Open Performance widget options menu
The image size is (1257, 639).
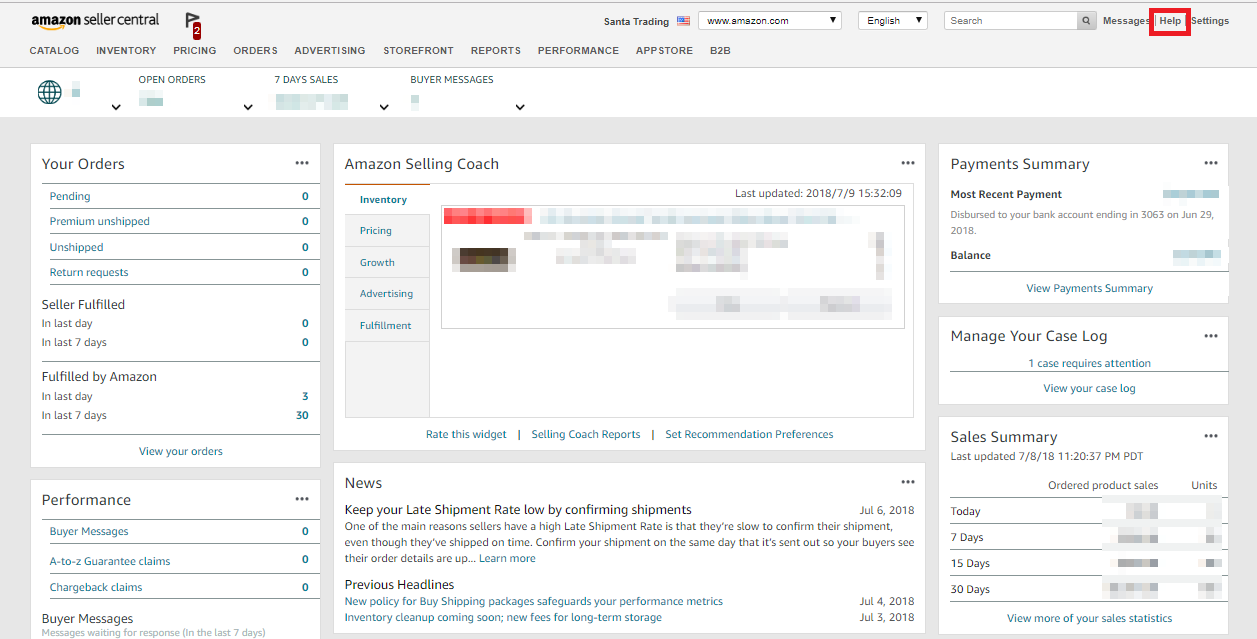pyautogui.click(x=302, y=499)
